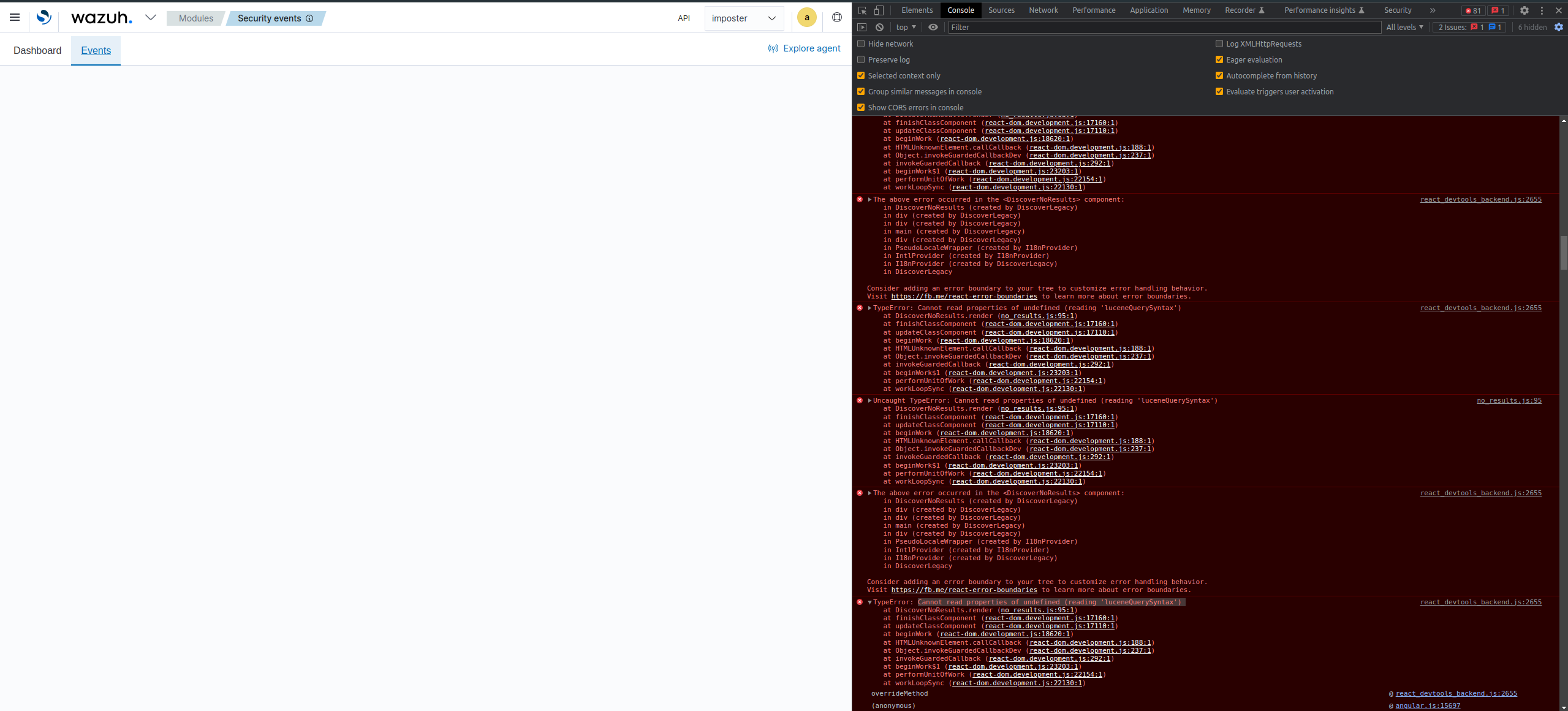Toggle the device toolbar

point(879,10)
